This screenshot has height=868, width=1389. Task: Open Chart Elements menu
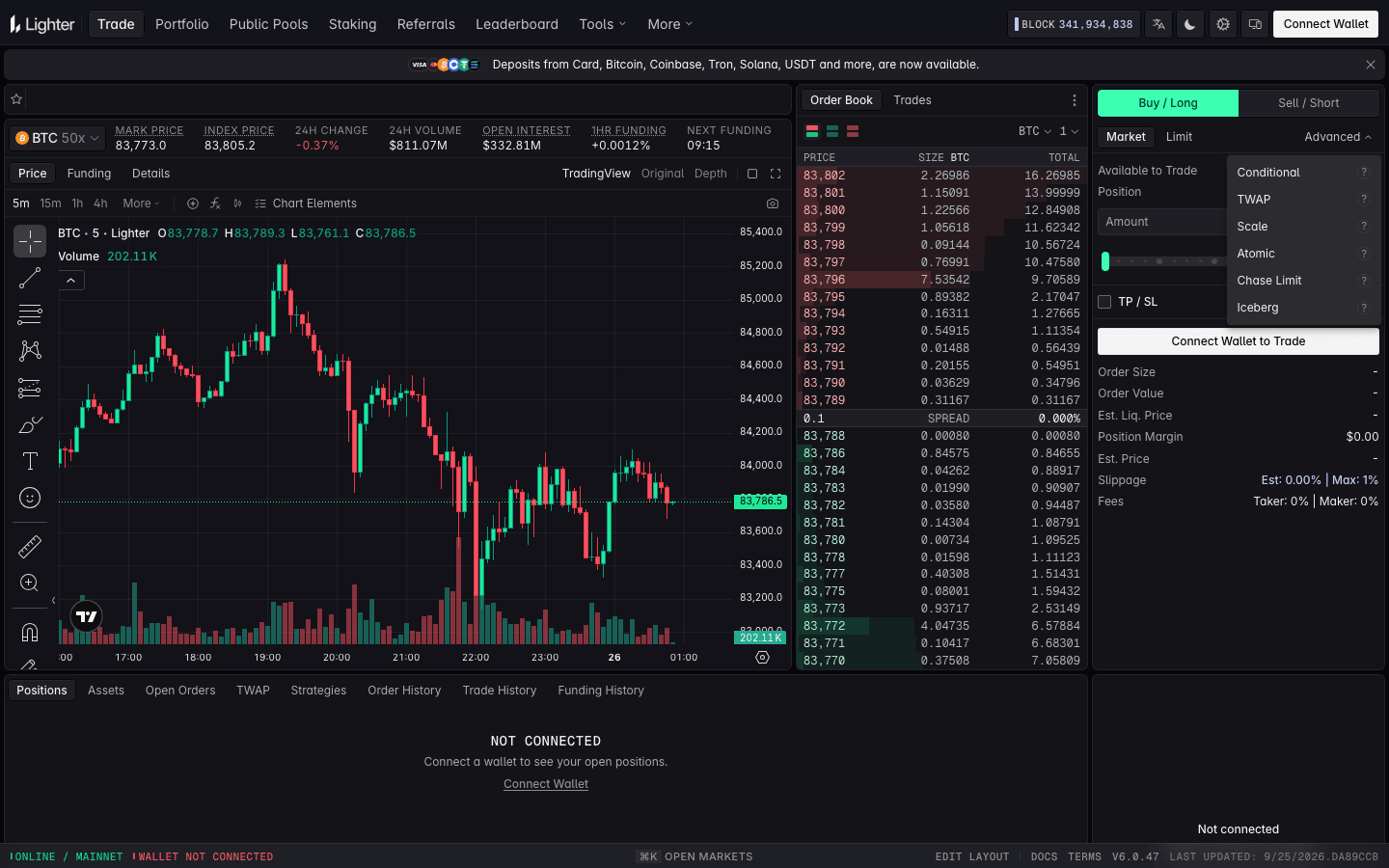pyautogui.click(x=306, y=203)
